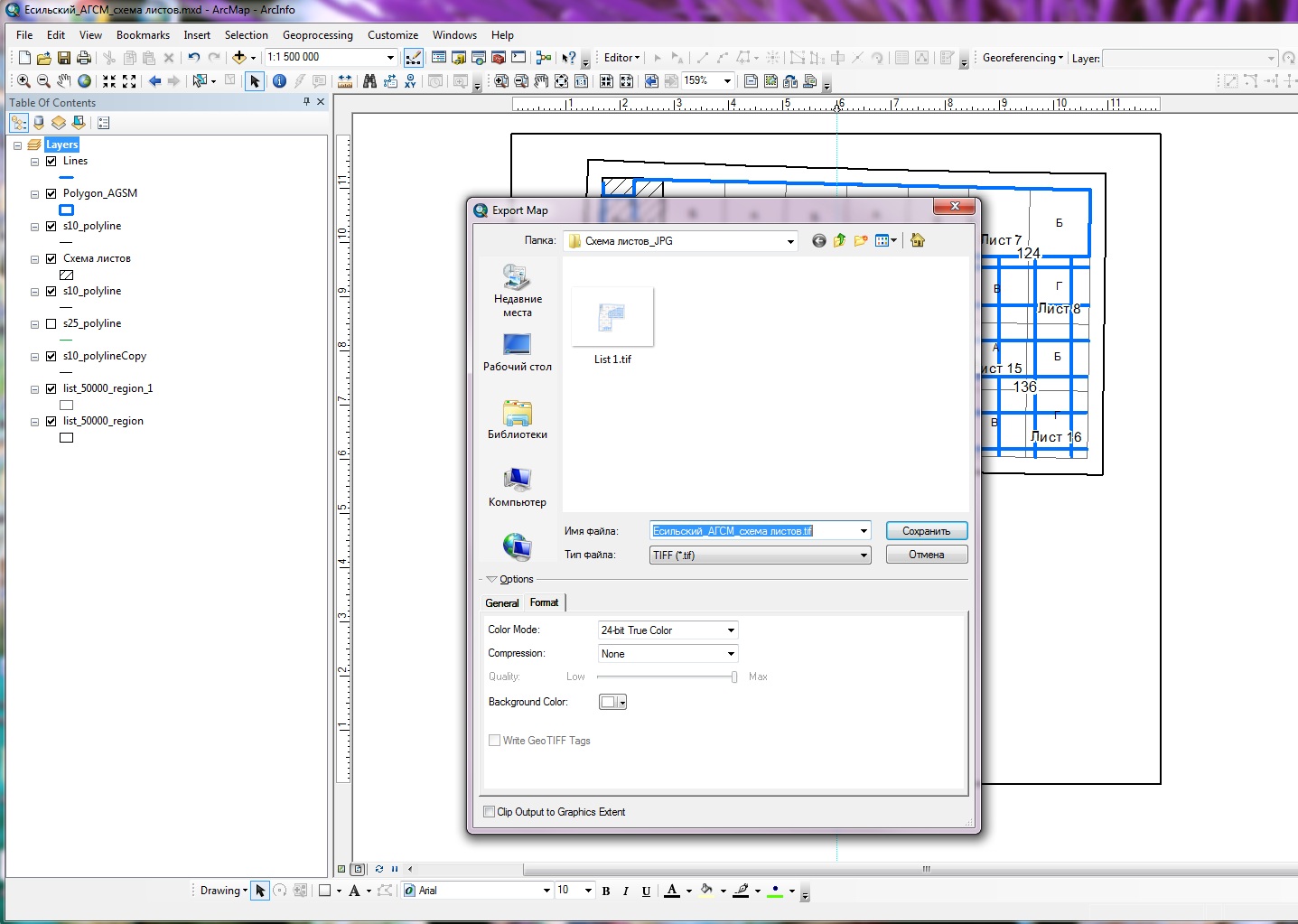The width and height of the screenshot is (1298, 924).
Task: Switch to the General options tab
Action: click(502, 603)
